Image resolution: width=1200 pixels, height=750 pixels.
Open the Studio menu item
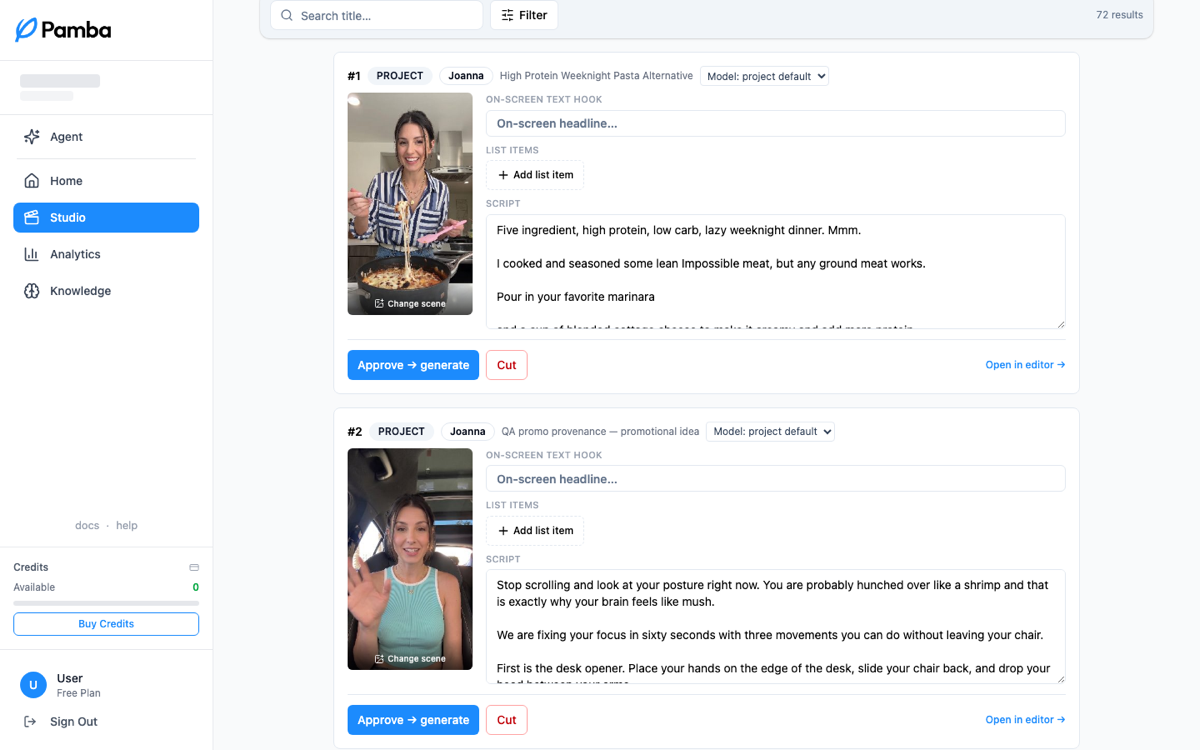106,217
